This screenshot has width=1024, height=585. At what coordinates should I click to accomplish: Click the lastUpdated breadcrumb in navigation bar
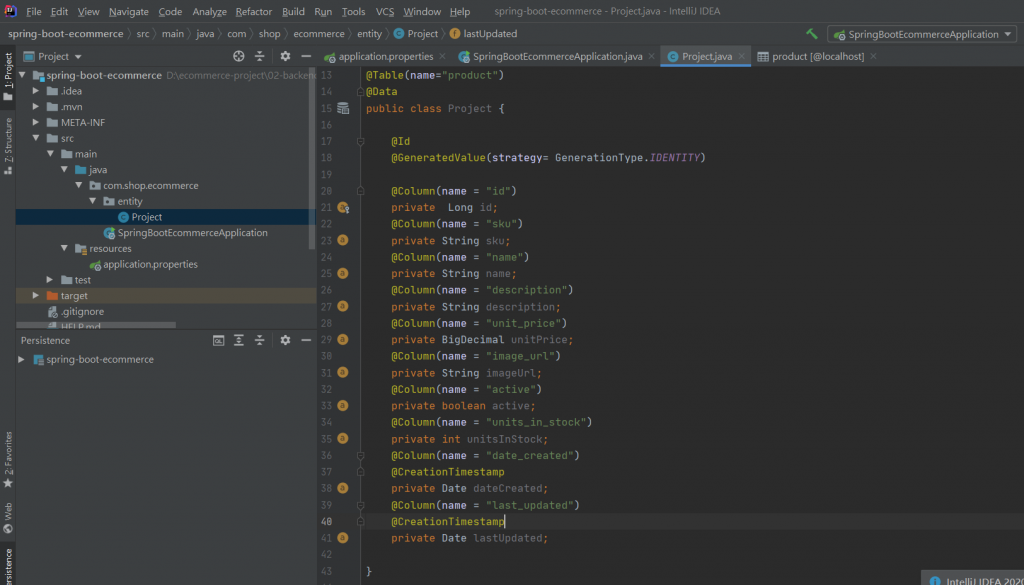(490, 34)
